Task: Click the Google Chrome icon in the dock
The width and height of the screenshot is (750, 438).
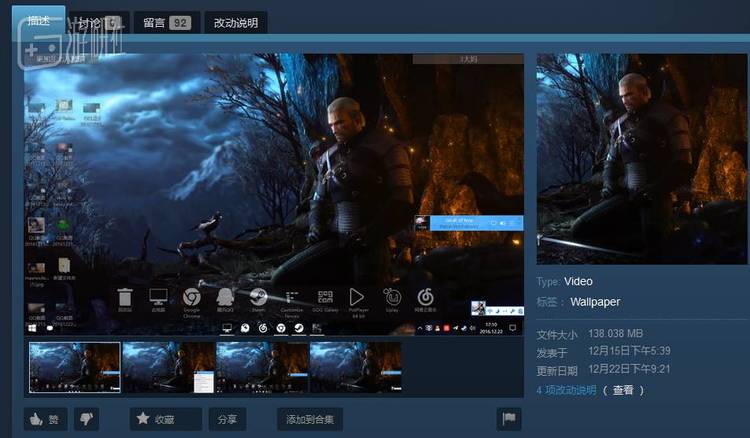Action: coord(191,298)
